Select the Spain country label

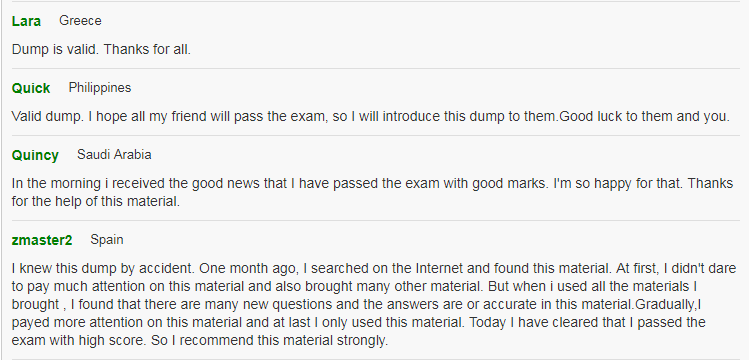point(107,240)
